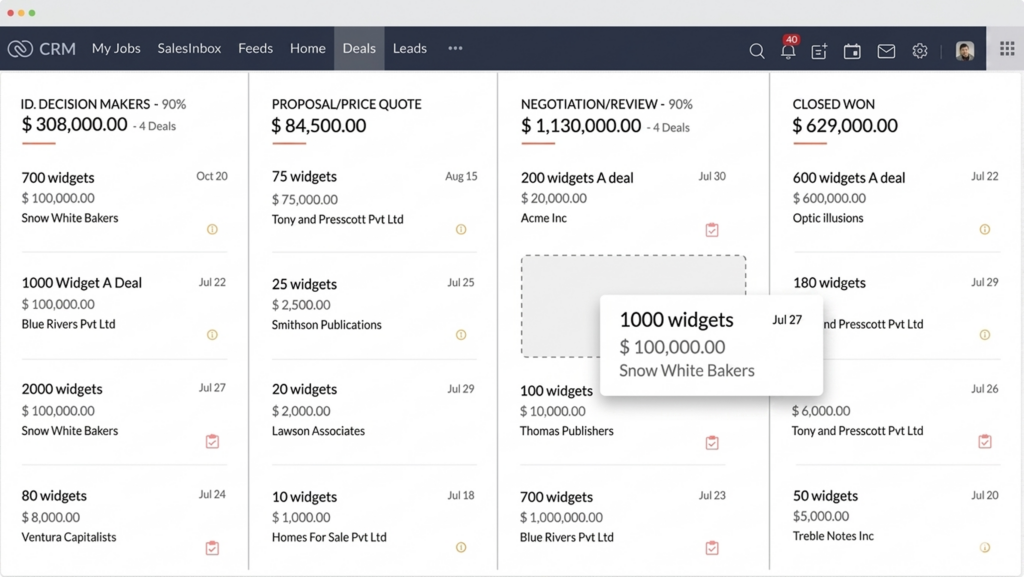Expand more modules with the ellipsis menu

coord(455,48)
